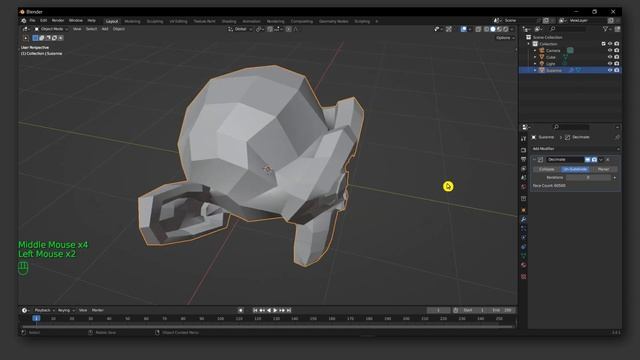Switch to the Shading workspace tab
Screen dimensions: 640x360
(x=229, y=21)
